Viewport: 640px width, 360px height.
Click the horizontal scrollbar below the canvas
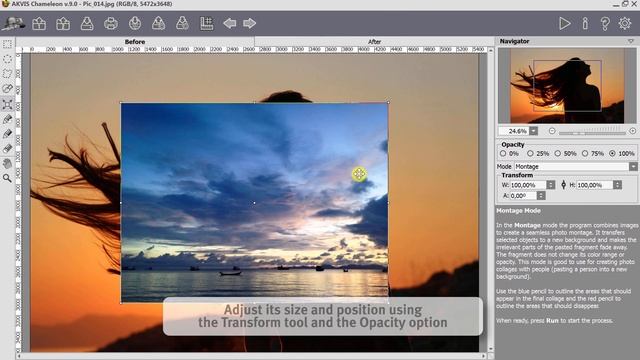(251, 356)
